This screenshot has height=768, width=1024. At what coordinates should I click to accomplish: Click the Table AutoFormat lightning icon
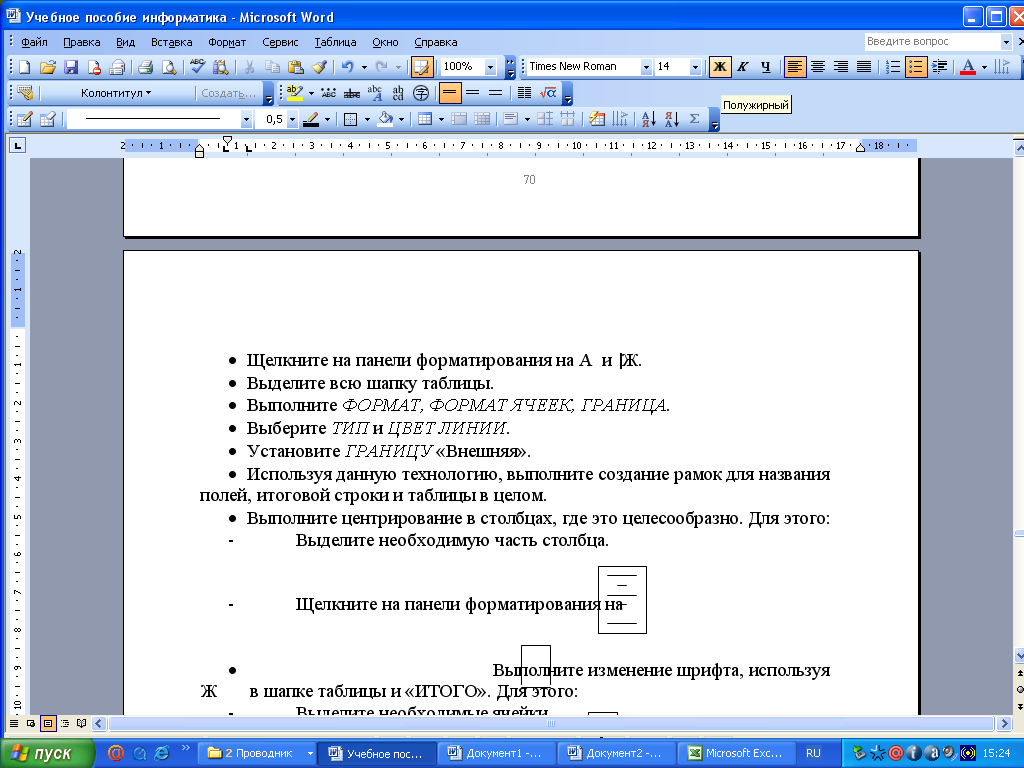[x=596, y=120]
